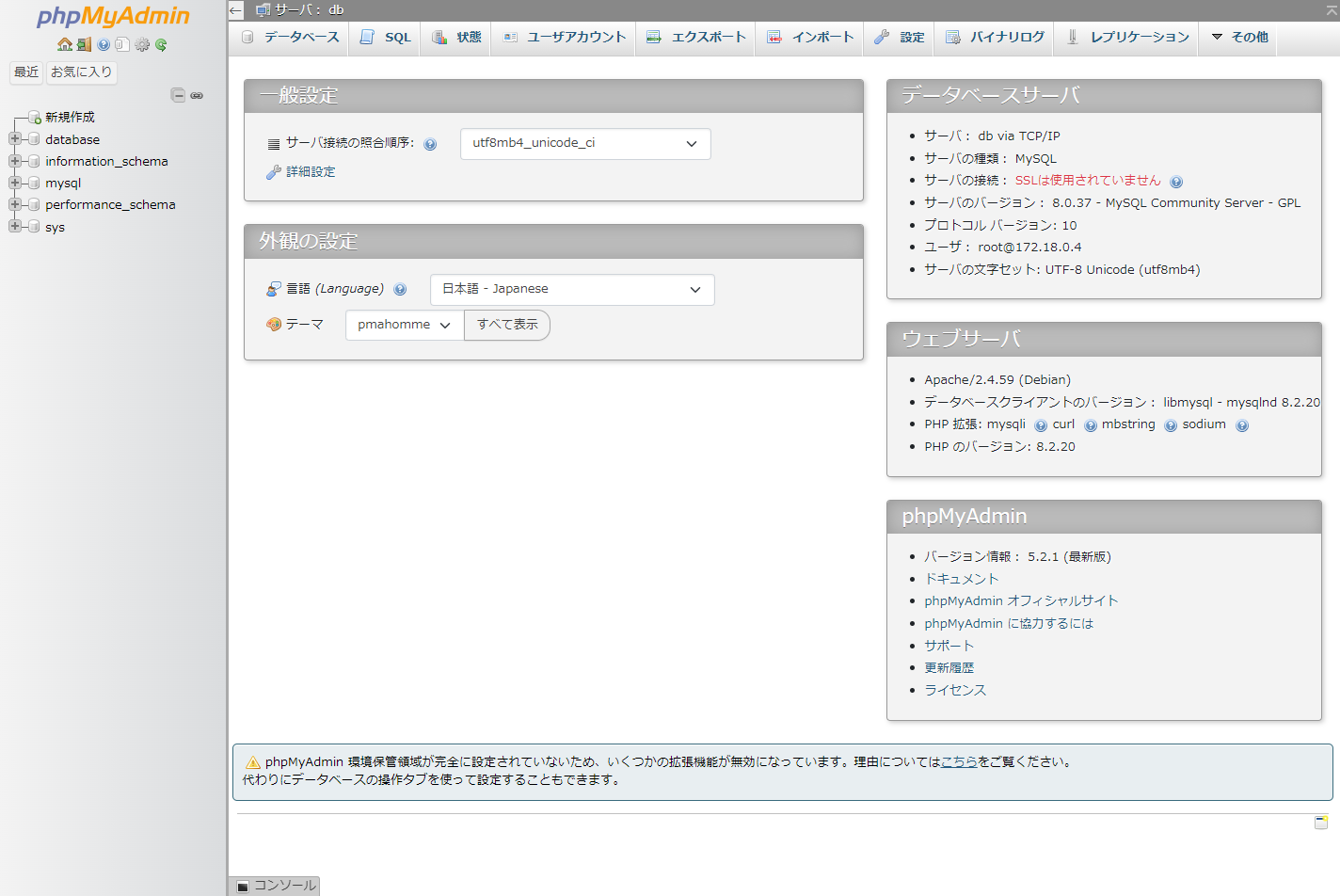Screen dimensions: 1340x896
Task: Reload navigation panel green refresh icon
Action: coord(161,44)
